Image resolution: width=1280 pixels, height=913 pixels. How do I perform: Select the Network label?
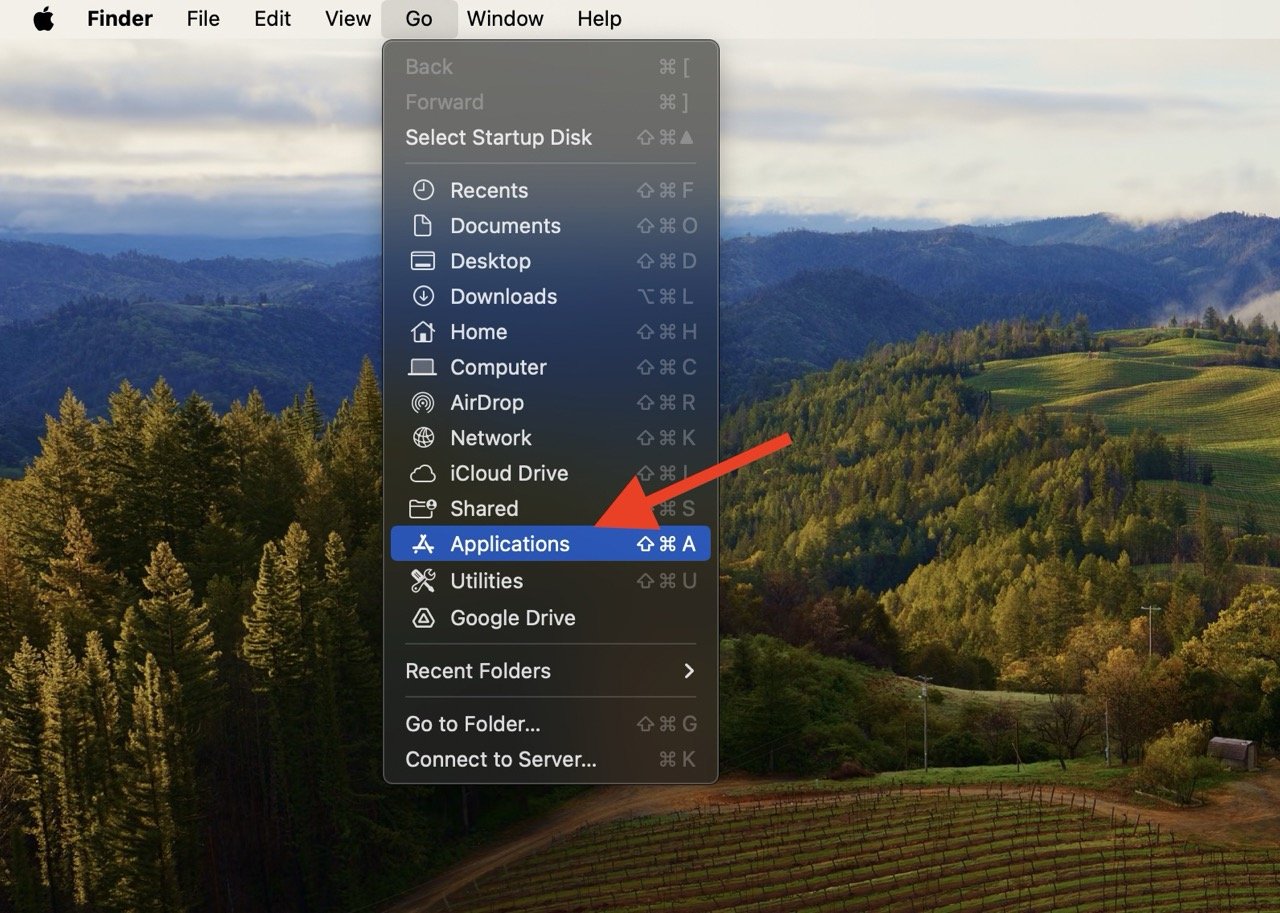click(x=491, y=438)
